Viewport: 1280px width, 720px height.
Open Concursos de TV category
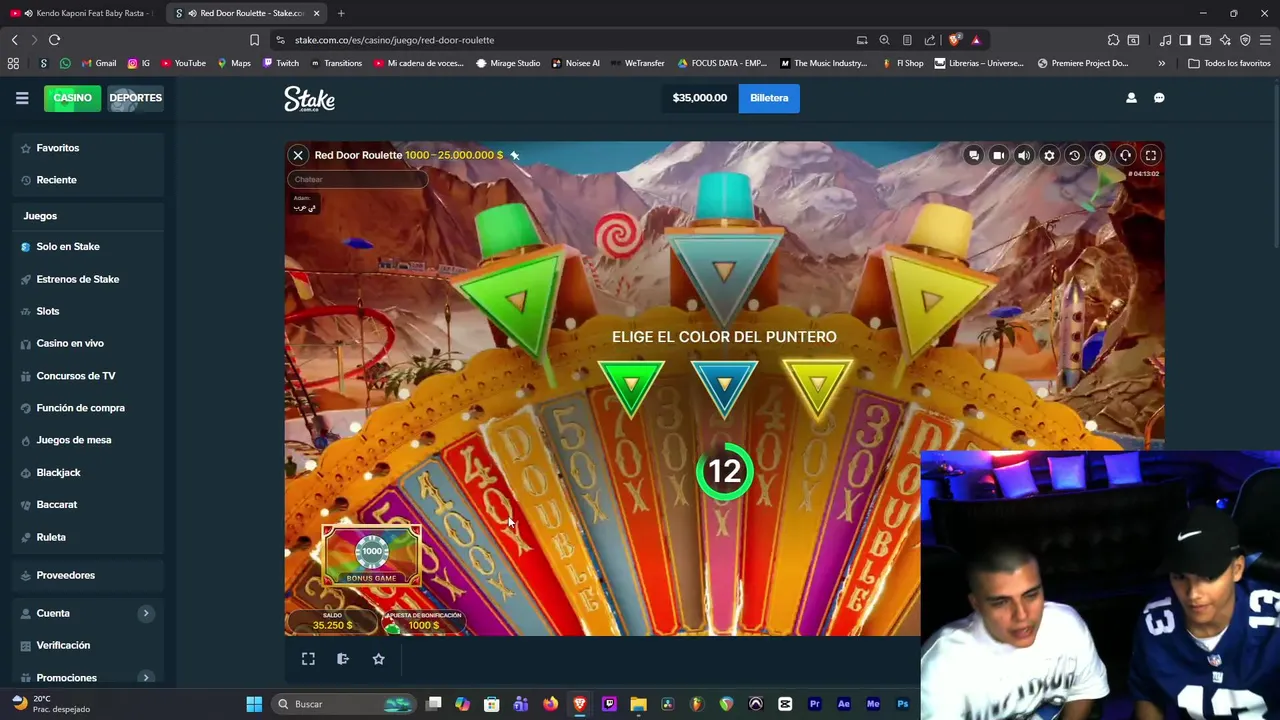(x=88, y=376)
